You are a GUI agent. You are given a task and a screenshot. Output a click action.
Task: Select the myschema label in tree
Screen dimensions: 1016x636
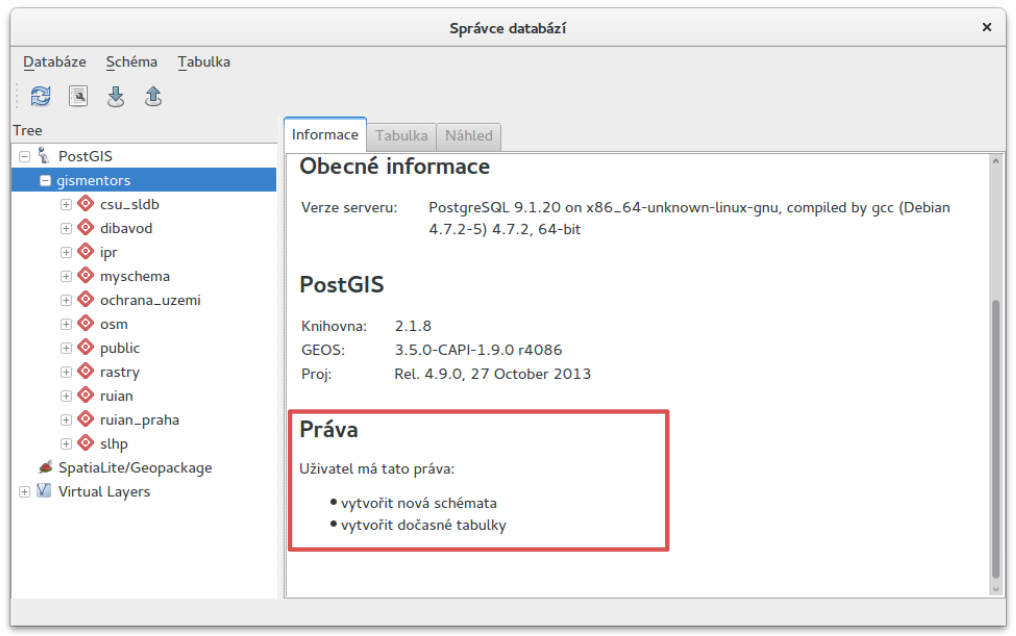(x=135, y=277)
